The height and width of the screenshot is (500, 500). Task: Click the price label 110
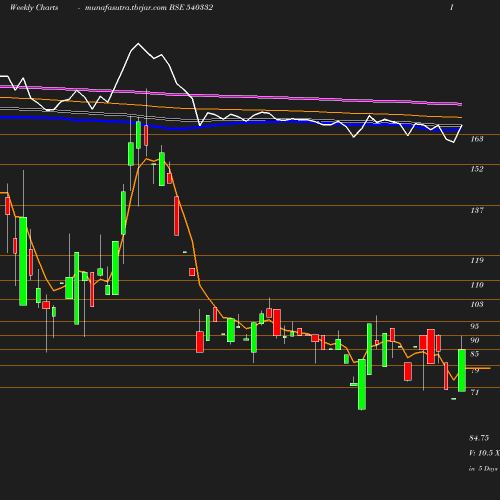tap(477, 285)
